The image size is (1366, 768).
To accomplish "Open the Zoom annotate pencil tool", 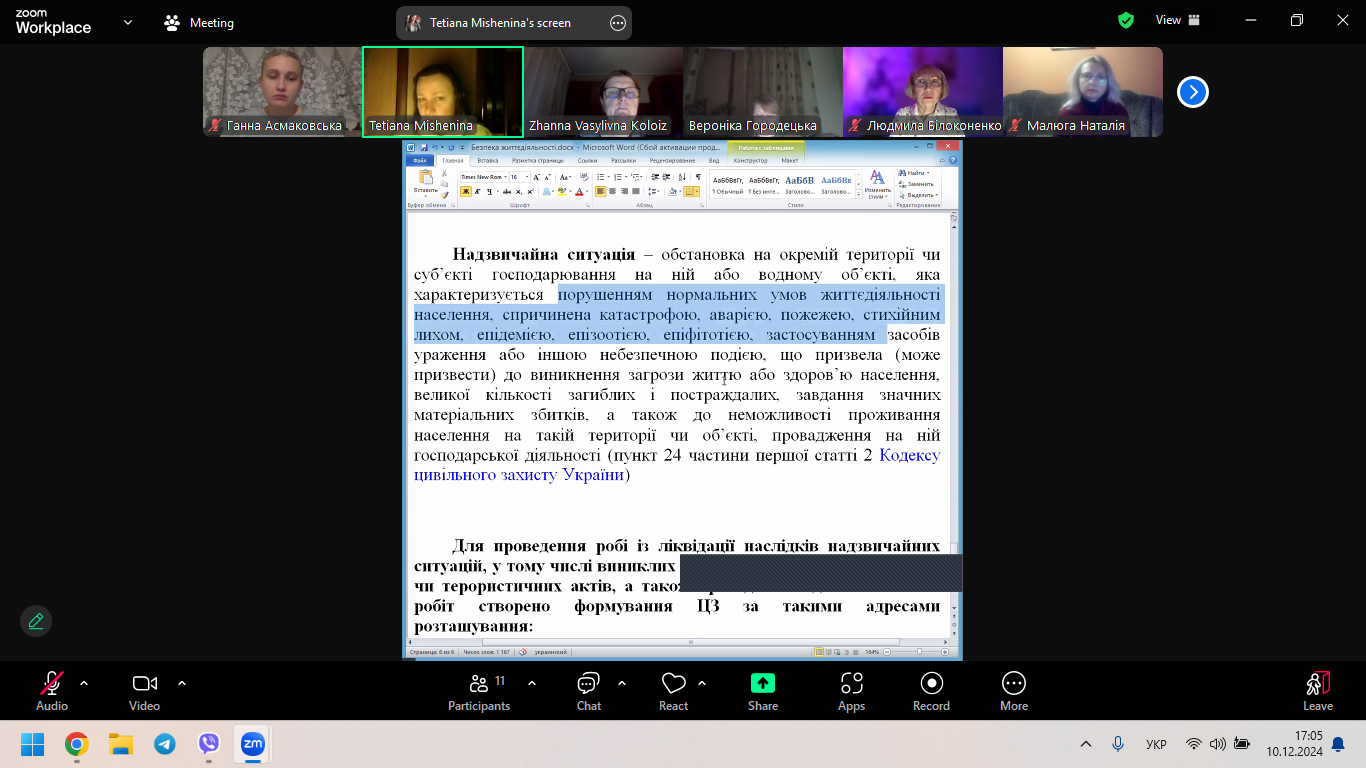I will tap(36, 621).
